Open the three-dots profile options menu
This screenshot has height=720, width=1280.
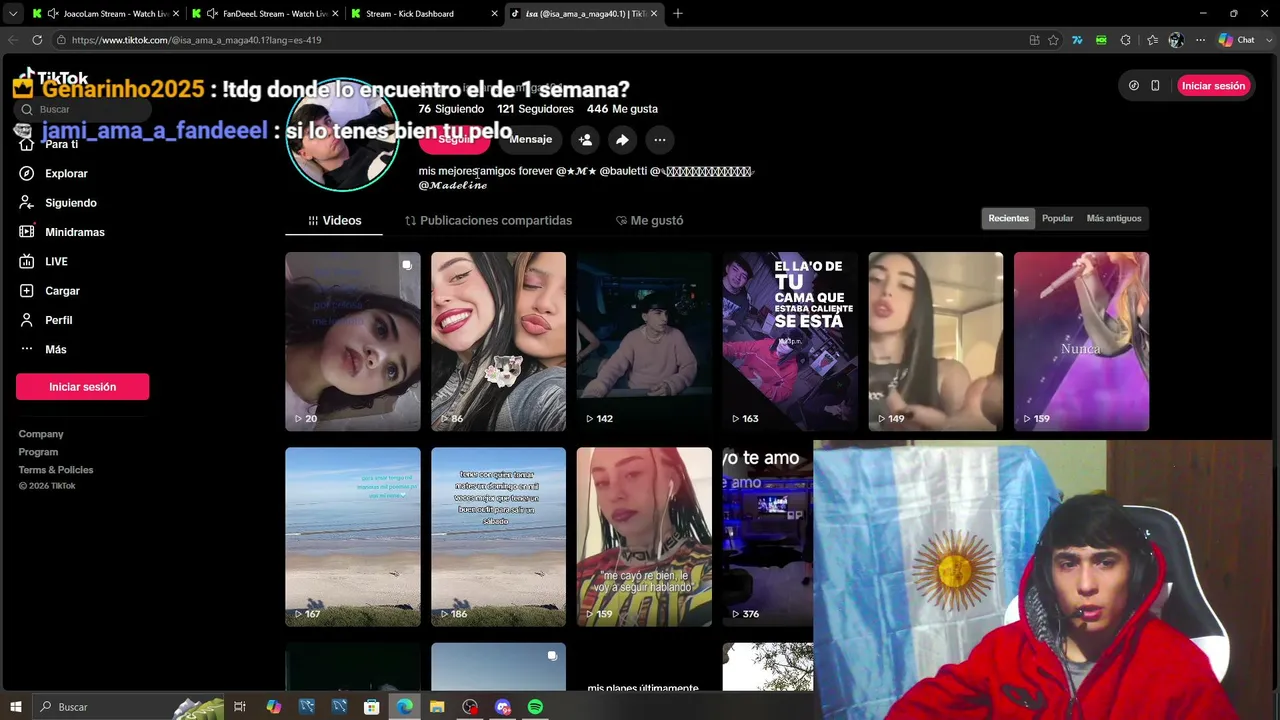coord(659,140)
